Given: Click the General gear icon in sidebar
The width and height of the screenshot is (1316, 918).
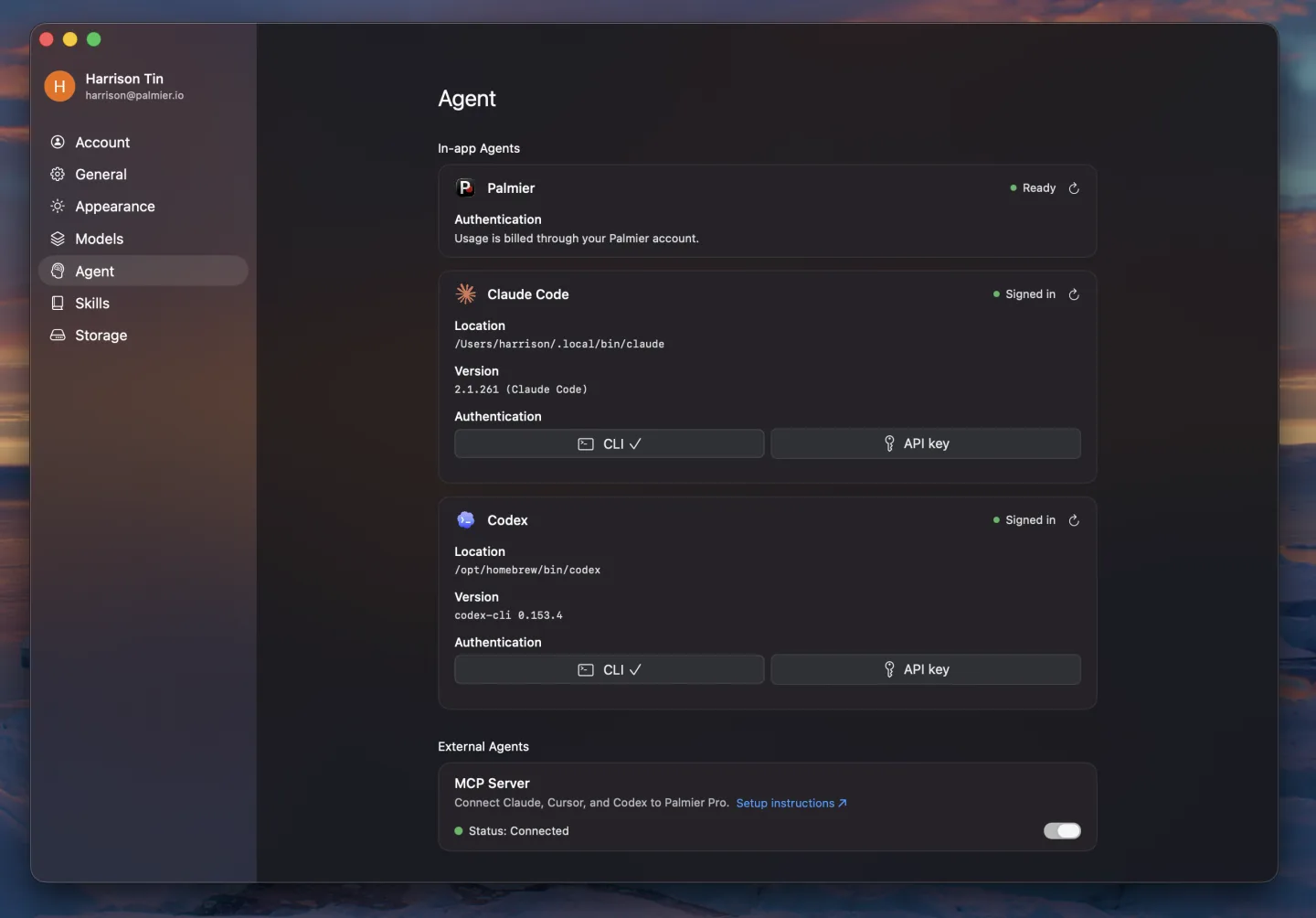Looking at the screenshot, I should click(x=58, y=175).
